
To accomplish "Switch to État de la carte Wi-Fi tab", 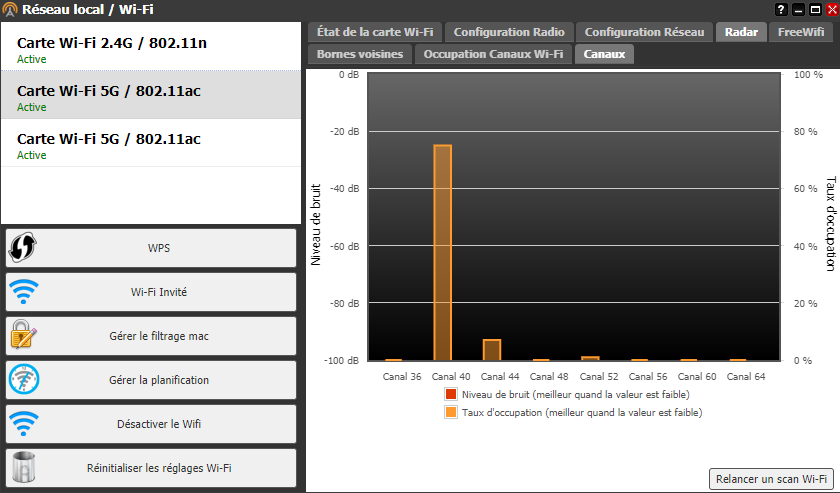I will [x=375, y=32].
